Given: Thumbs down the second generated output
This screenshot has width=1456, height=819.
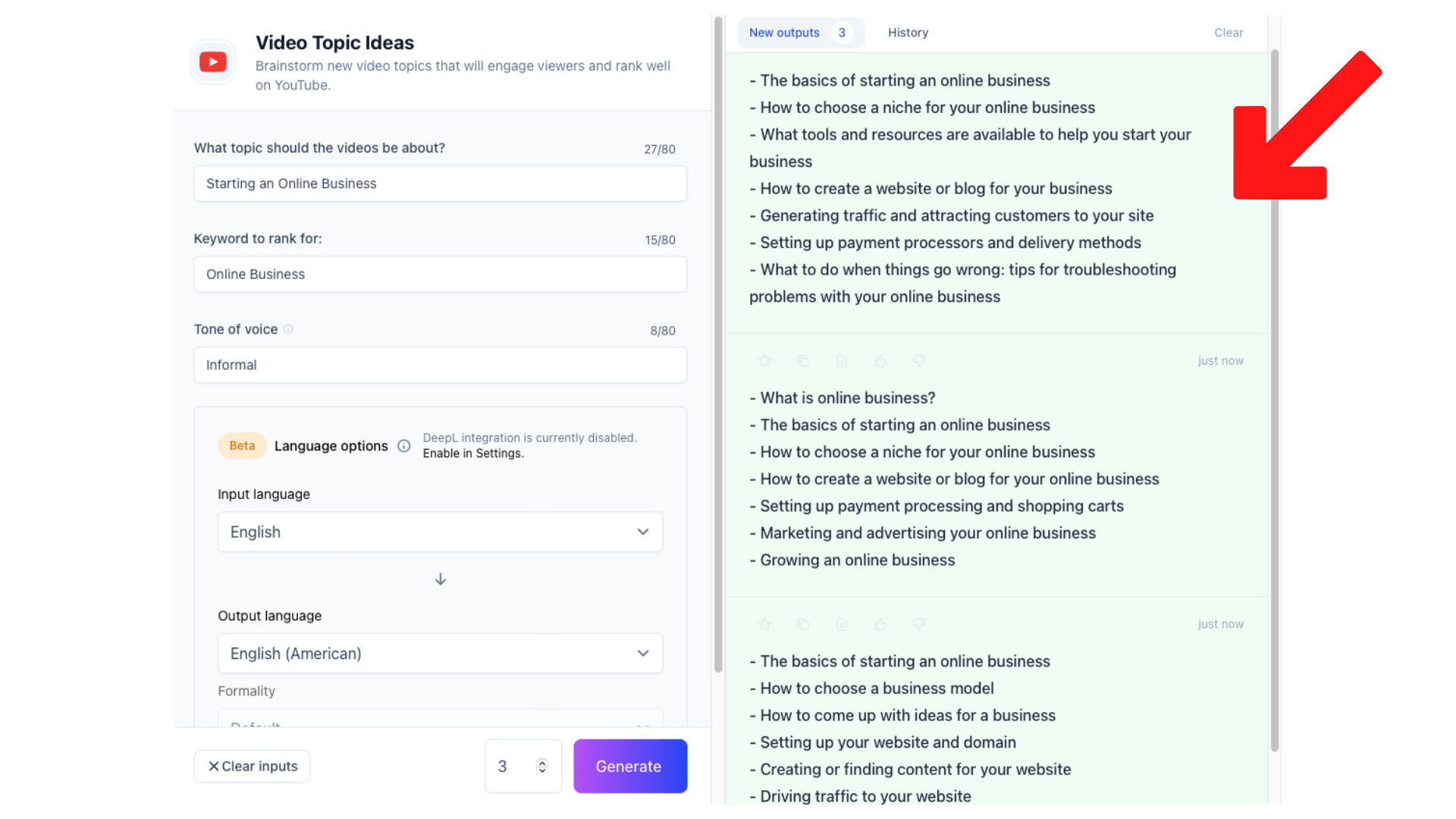Looking at the screenshot, I should click(x=919, y=360).
